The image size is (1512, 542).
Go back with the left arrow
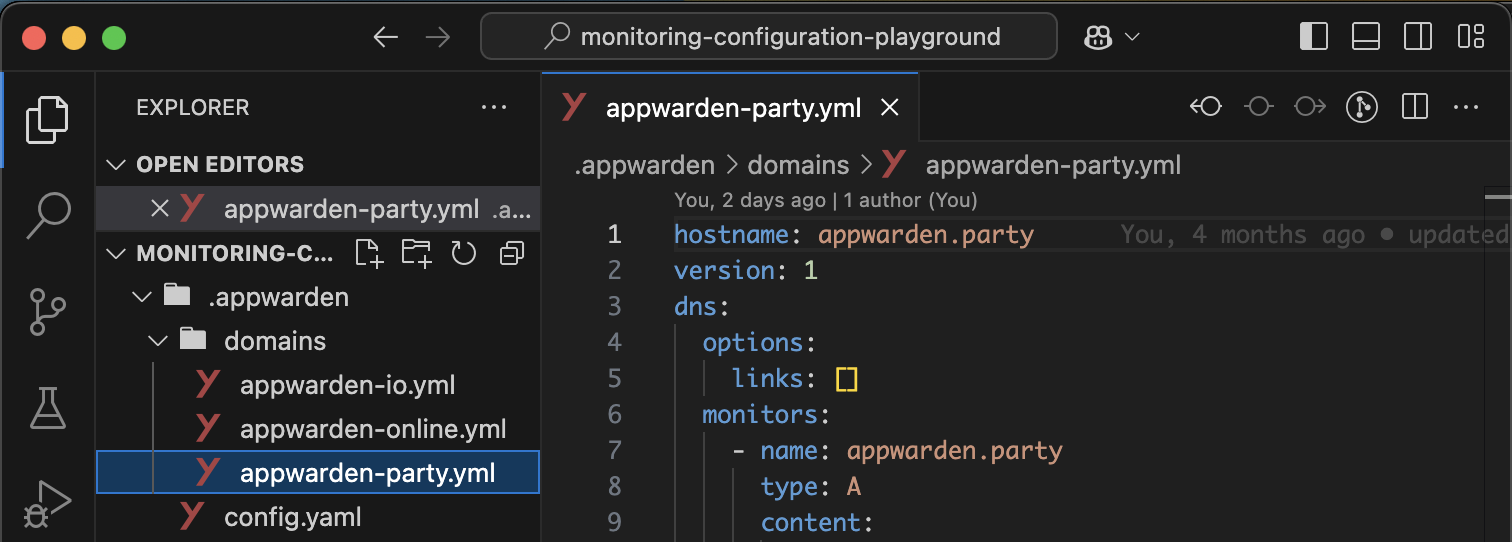385,37
